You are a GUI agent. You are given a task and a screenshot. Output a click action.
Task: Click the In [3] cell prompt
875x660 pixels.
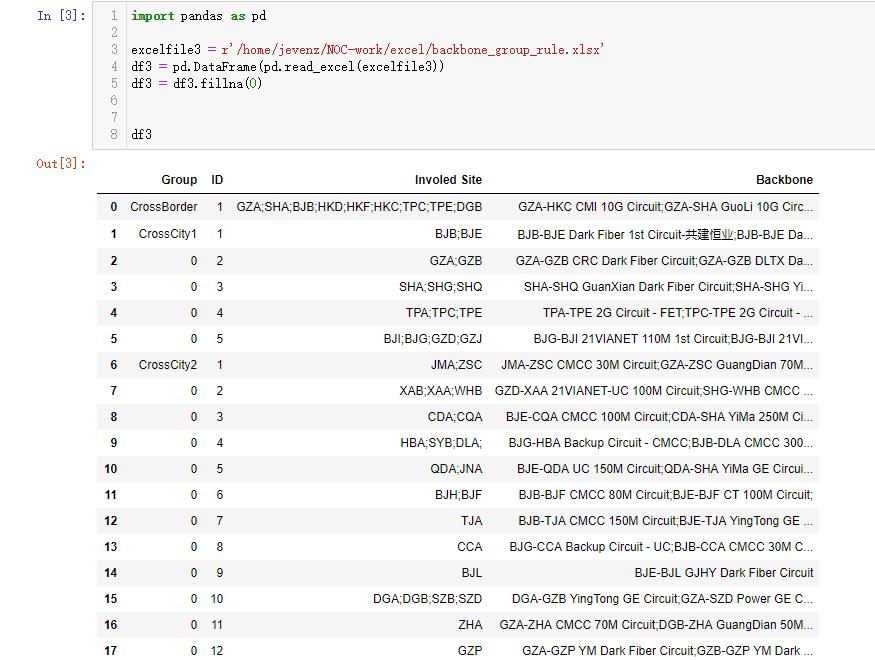pos(61,16)
